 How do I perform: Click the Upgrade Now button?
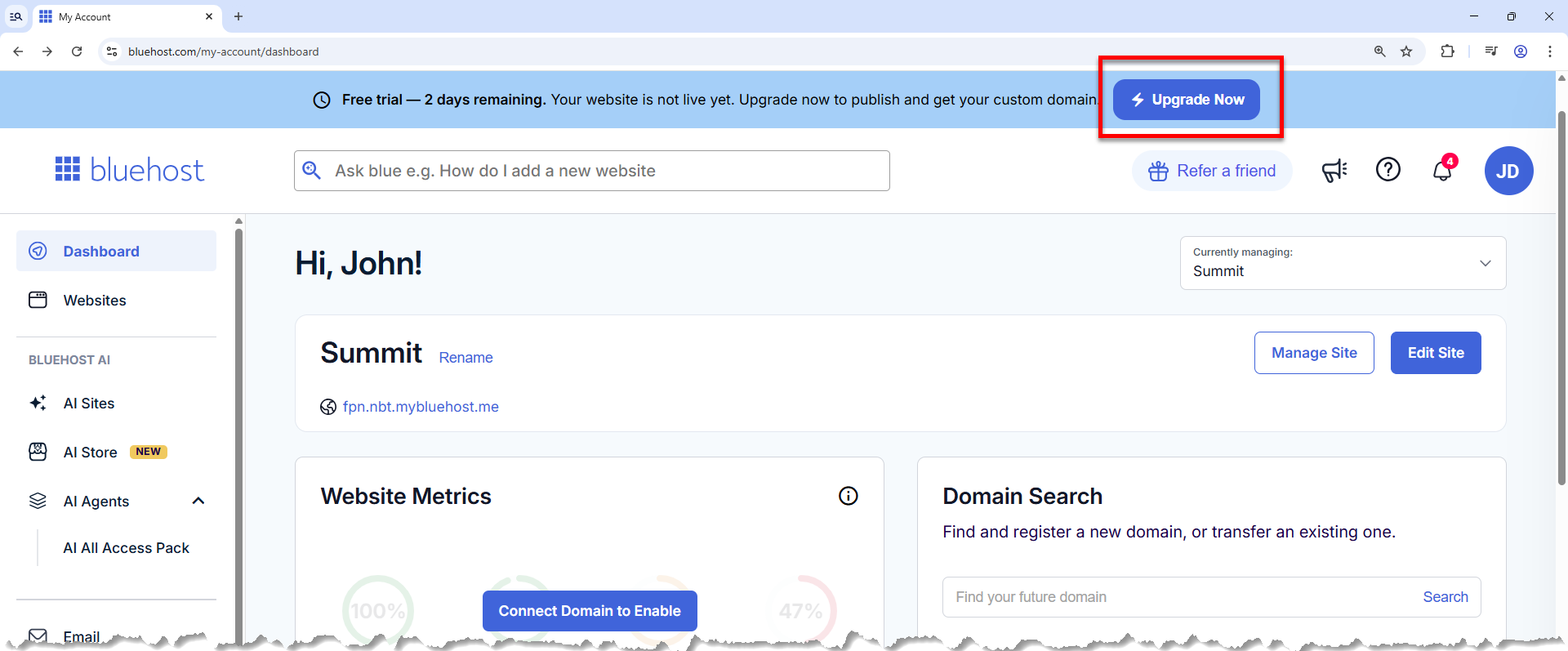(1186, 100)
